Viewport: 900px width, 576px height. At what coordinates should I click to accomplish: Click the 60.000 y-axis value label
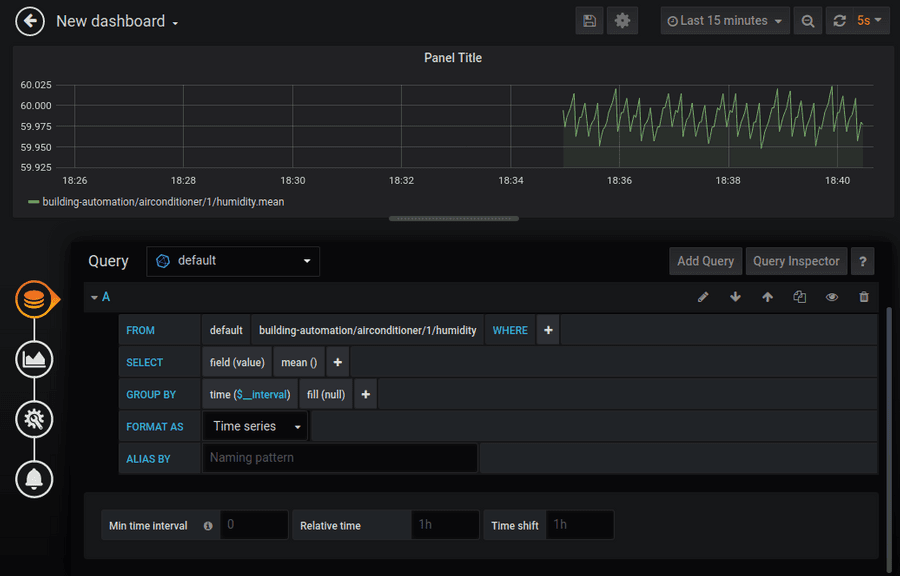tap(36, 106)
